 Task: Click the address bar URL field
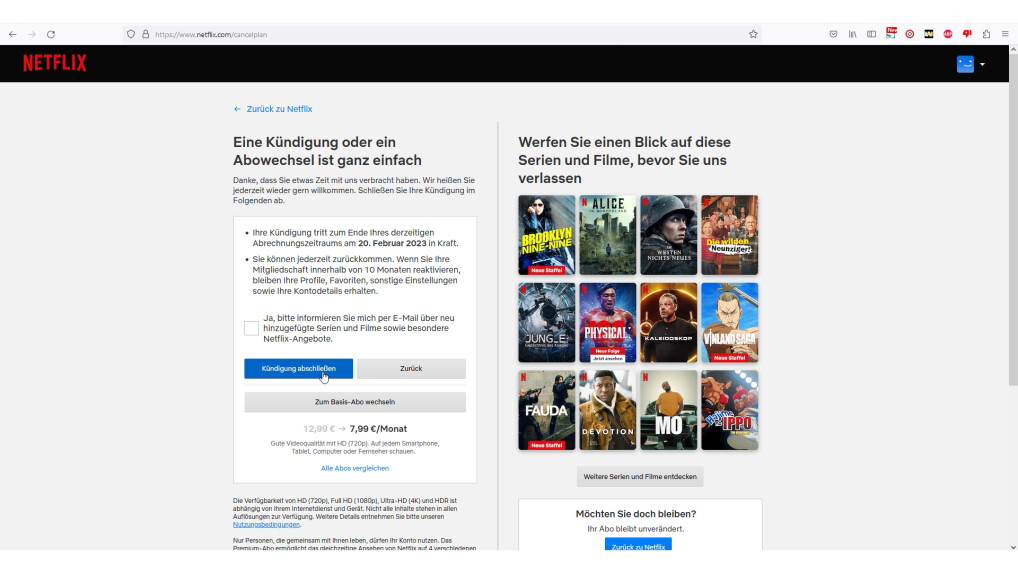pos(450,34)
